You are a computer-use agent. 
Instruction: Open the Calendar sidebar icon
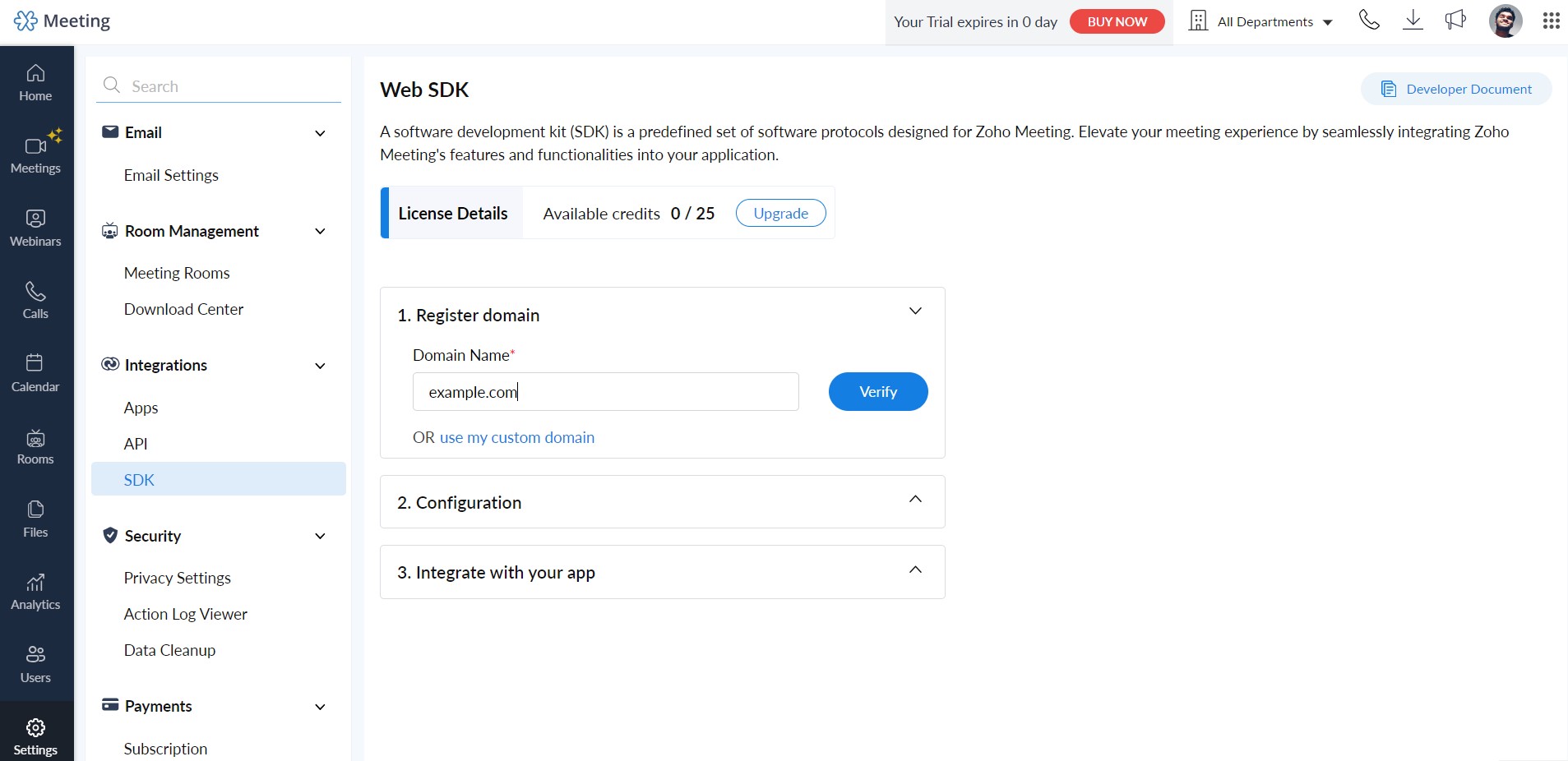tap(35, 372)
